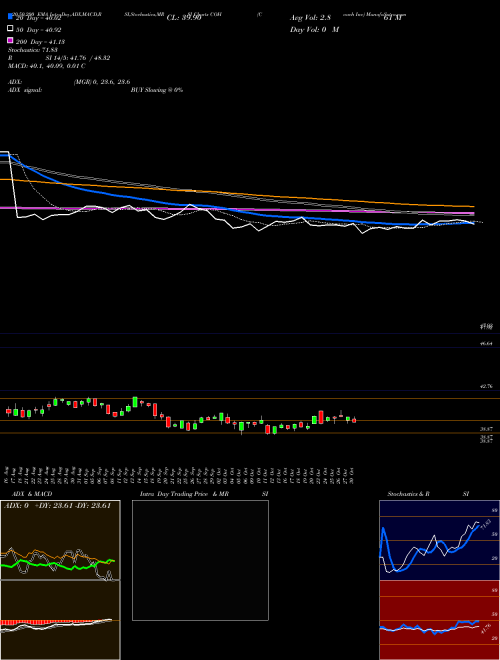Open the red RSI chart panel

[x=439, y=620]
